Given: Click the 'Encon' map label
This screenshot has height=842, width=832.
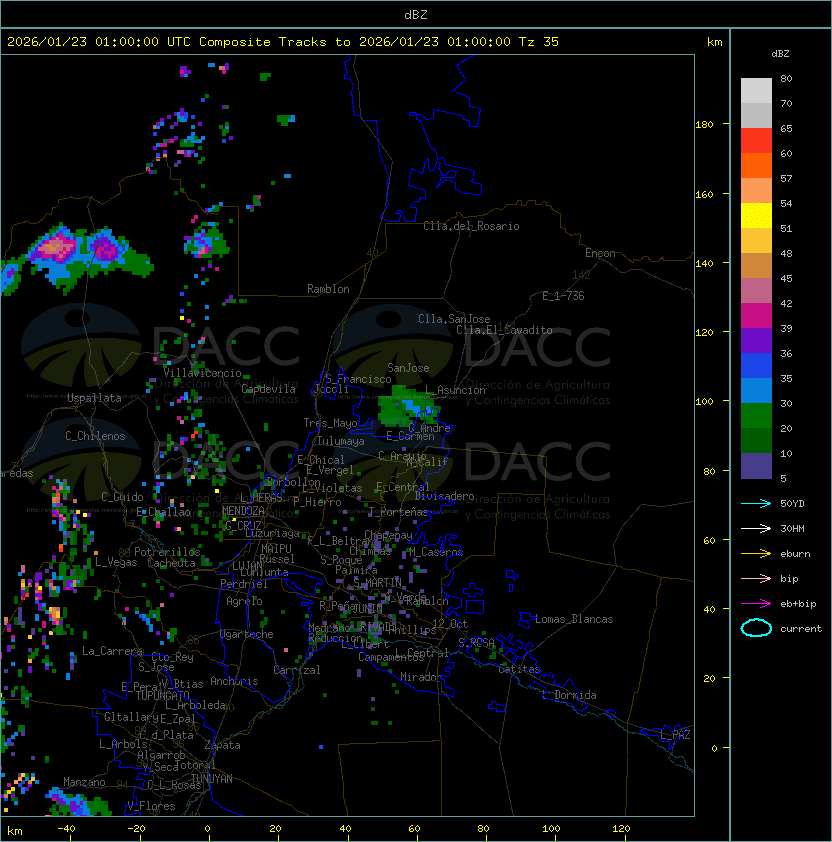Looking at the screenshot, I should (600, 253).
